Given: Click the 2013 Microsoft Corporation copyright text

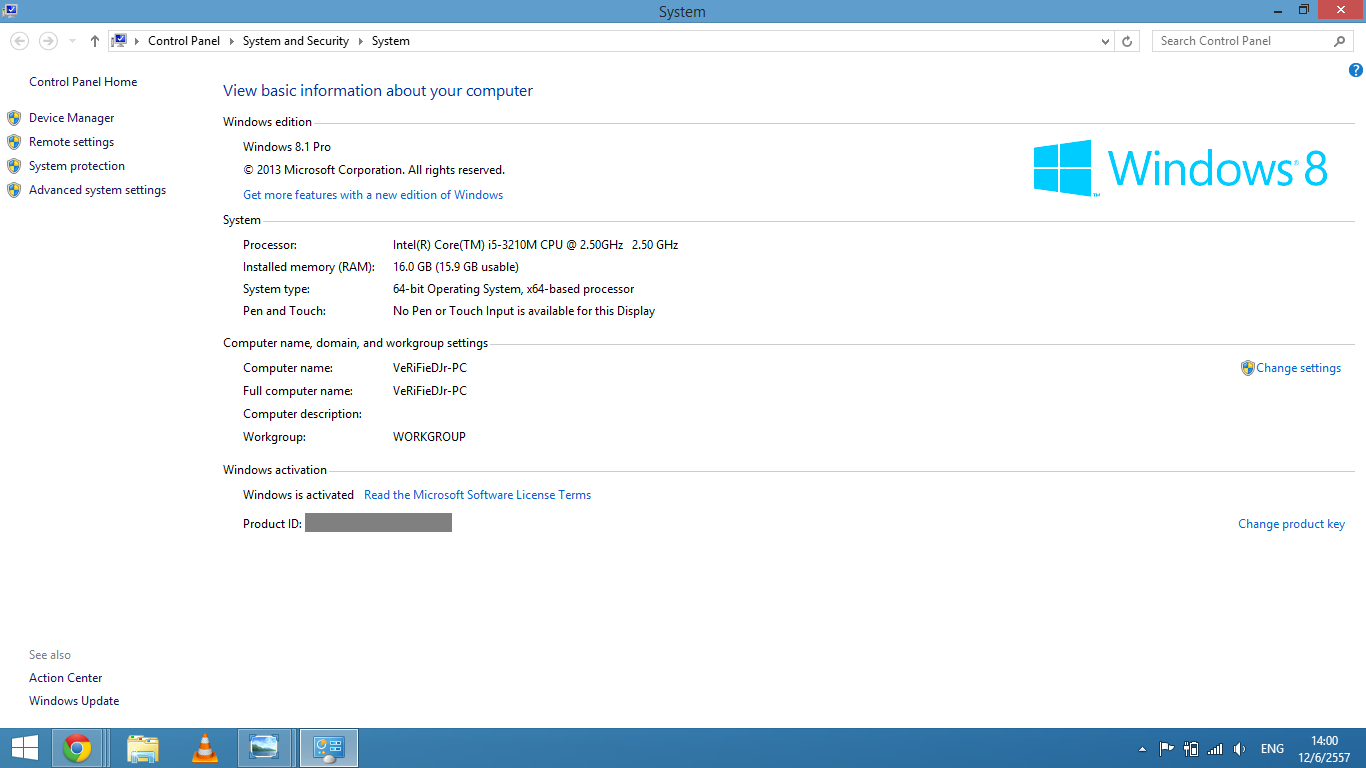Looking at the screenshot, I should click(x=374, y=170).
